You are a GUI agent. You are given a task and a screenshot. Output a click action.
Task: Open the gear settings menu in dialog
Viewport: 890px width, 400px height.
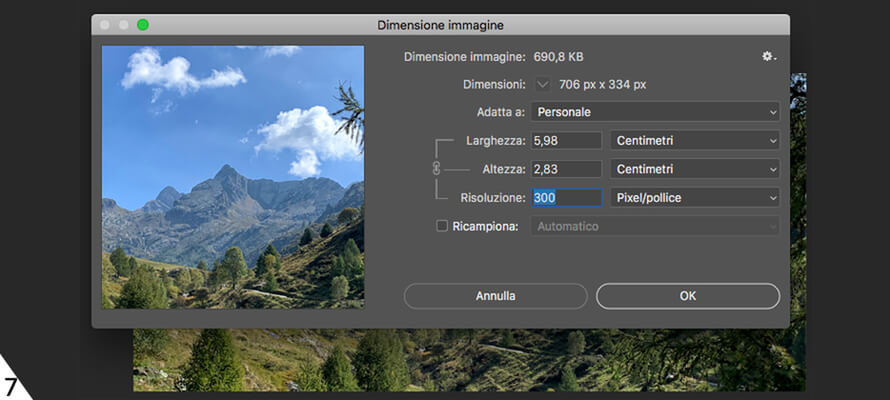point(768,57)
